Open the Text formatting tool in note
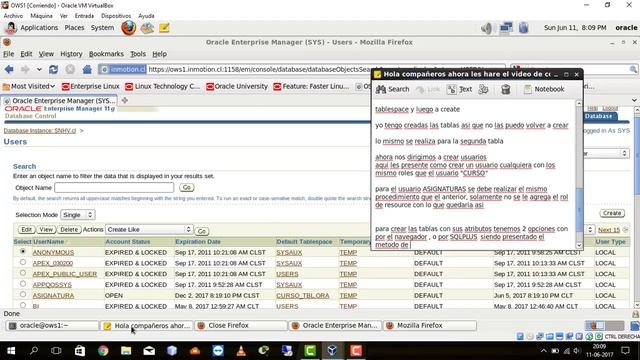Image resolution: width=640 pixels, height=360 pixels. click(460, 89)
